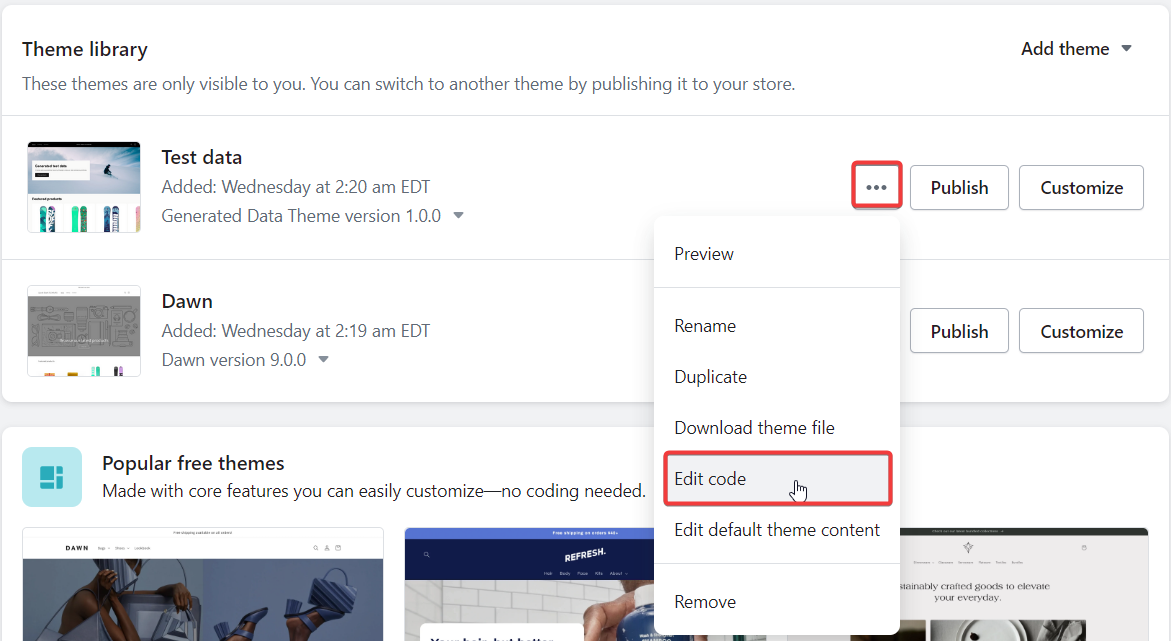Choose Duplicate for the Test data theme
The image size is (1171, 641).
710,377
